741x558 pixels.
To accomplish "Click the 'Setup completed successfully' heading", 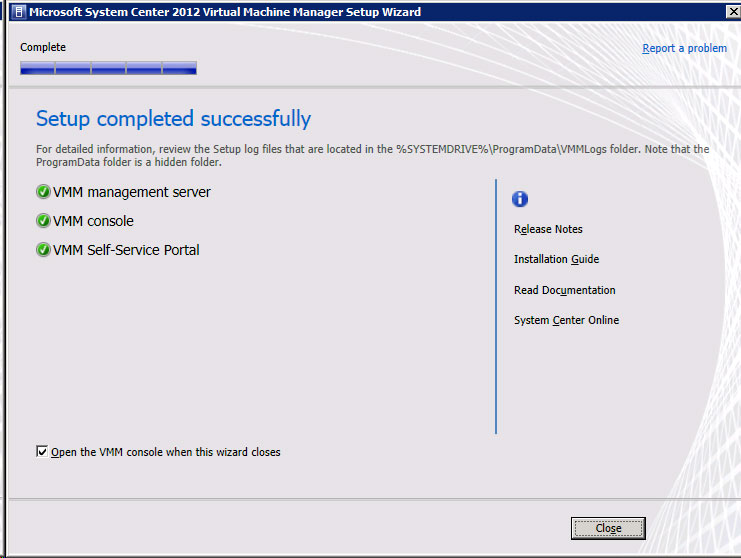I will (173, 119).
